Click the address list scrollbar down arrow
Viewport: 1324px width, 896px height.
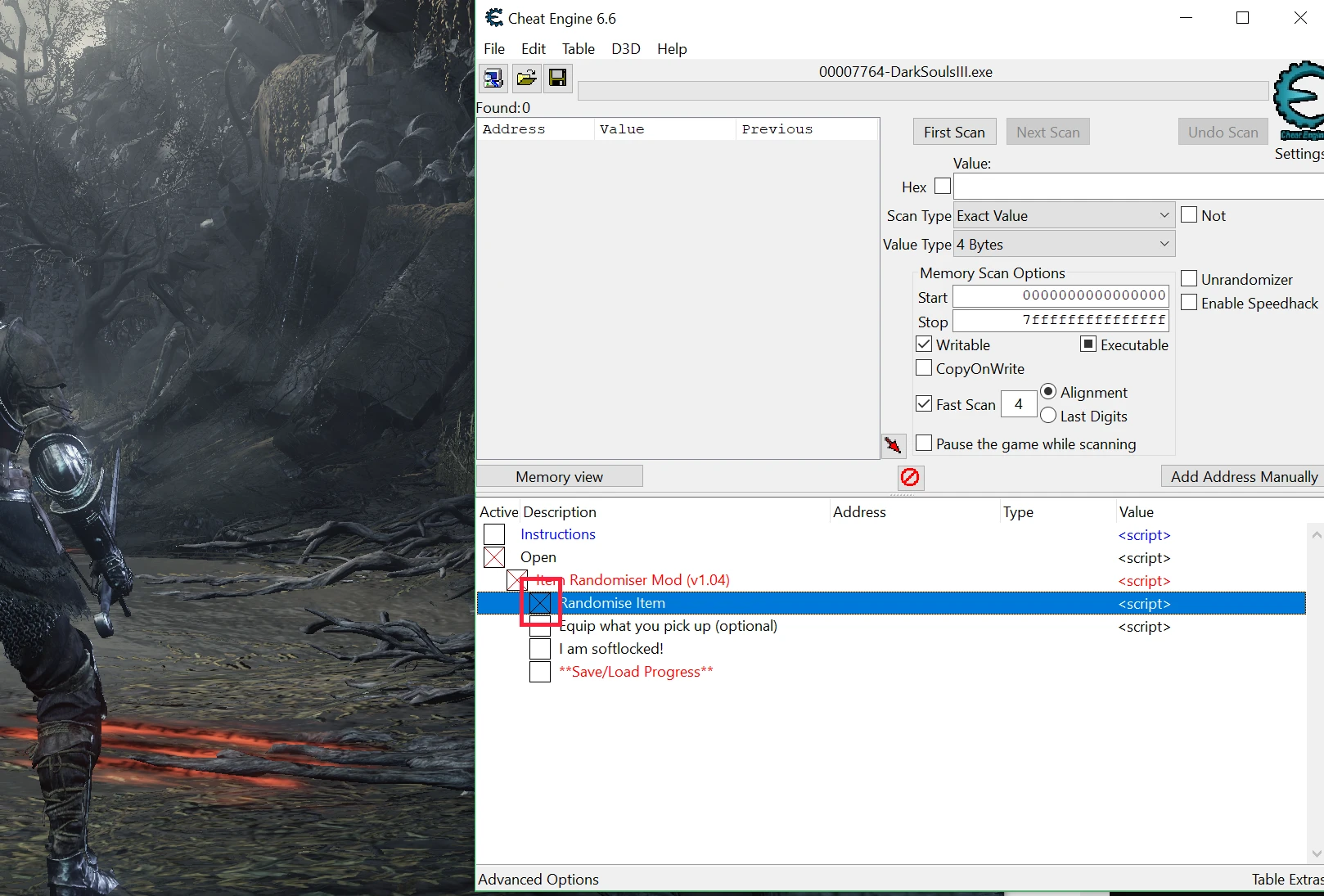pos(1316,853)
